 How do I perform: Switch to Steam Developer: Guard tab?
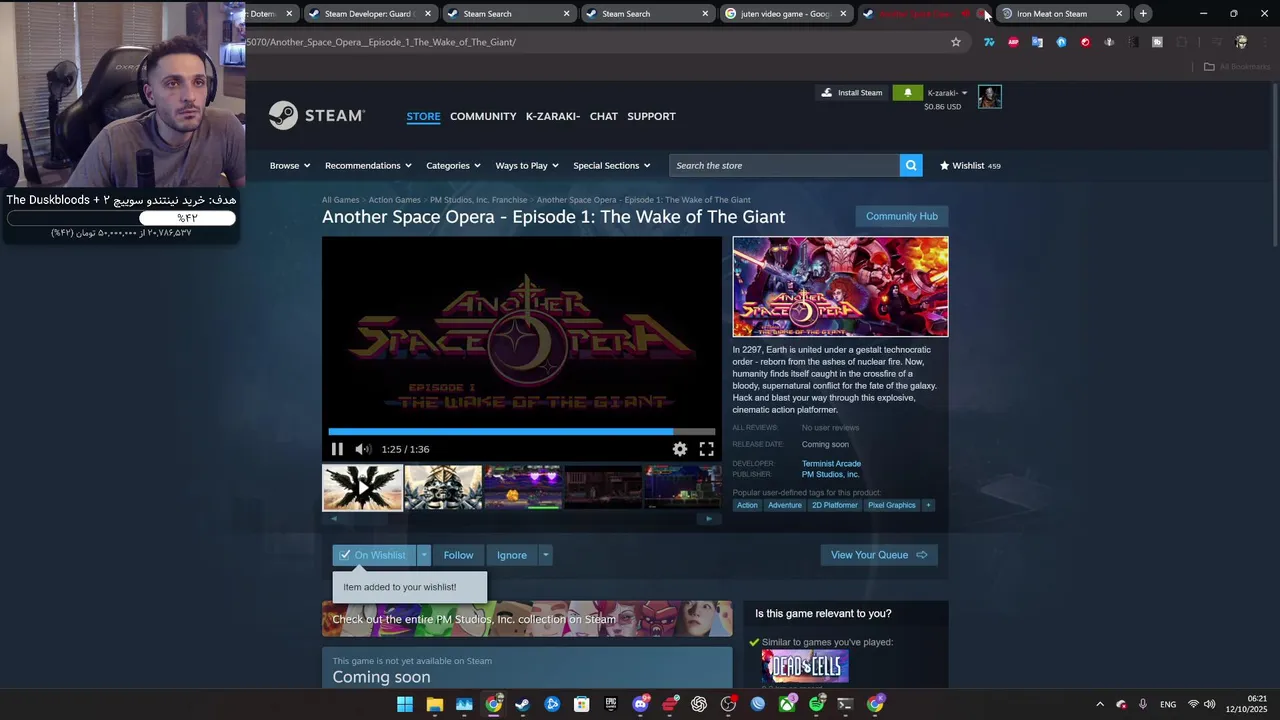pyautogui.click(x=371, y=13)
